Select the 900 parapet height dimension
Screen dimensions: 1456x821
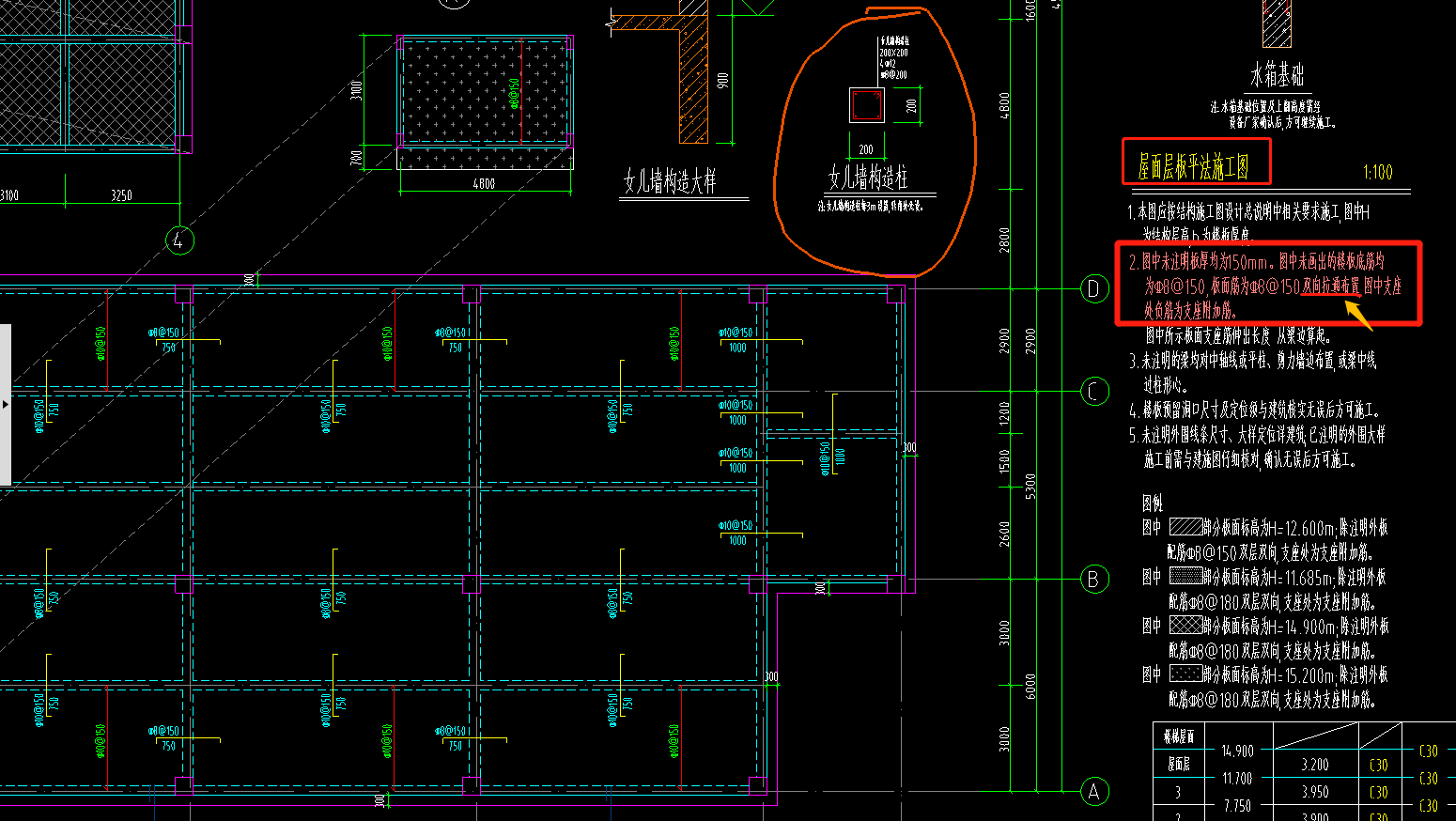coord(722,81)
